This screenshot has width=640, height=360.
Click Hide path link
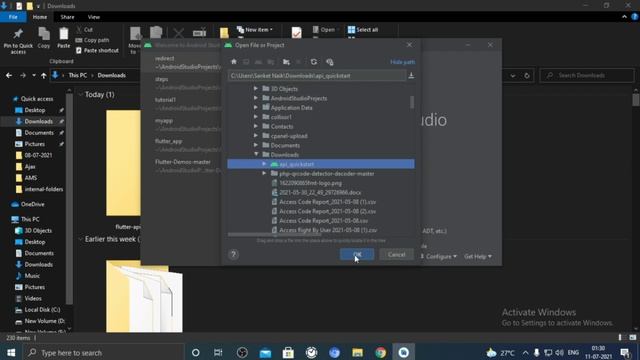402,62
